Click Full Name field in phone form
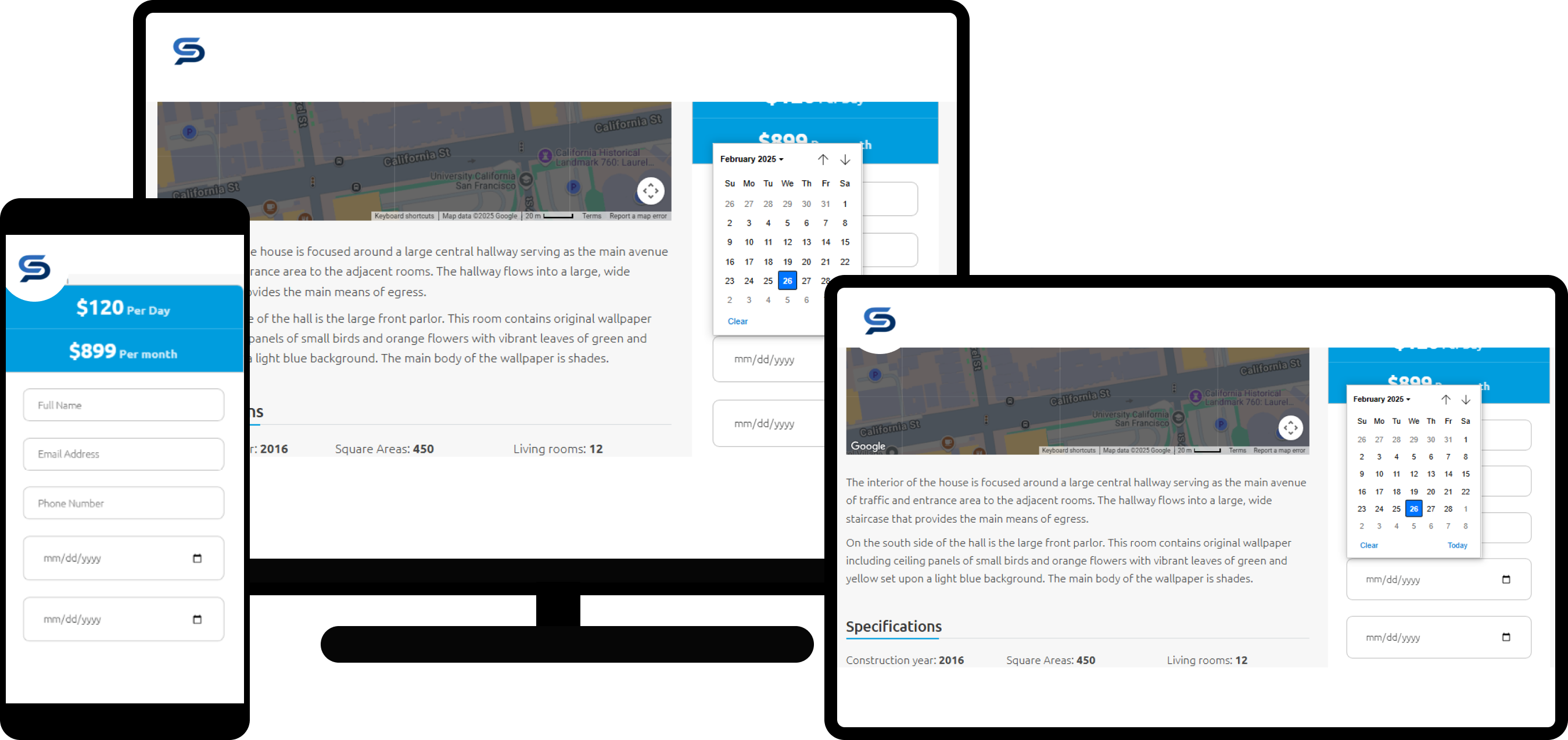The height and width of the screenshot is (740, 1568). (124, 405)
